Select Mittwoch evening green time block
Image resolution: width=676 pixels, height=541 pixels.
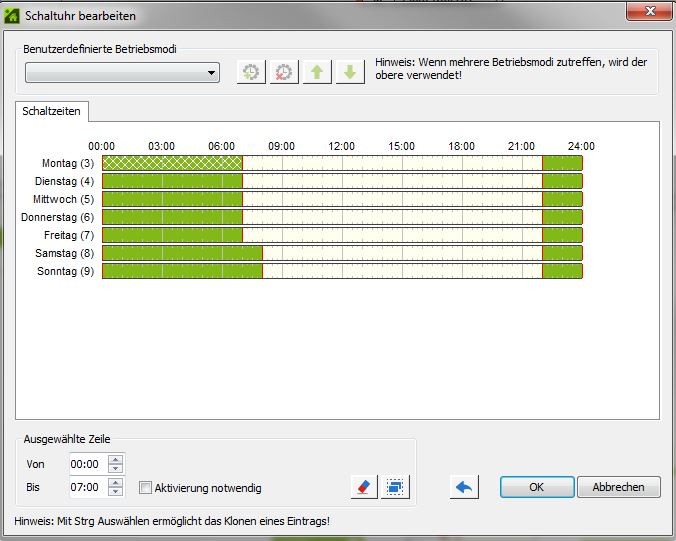[562, 200]
